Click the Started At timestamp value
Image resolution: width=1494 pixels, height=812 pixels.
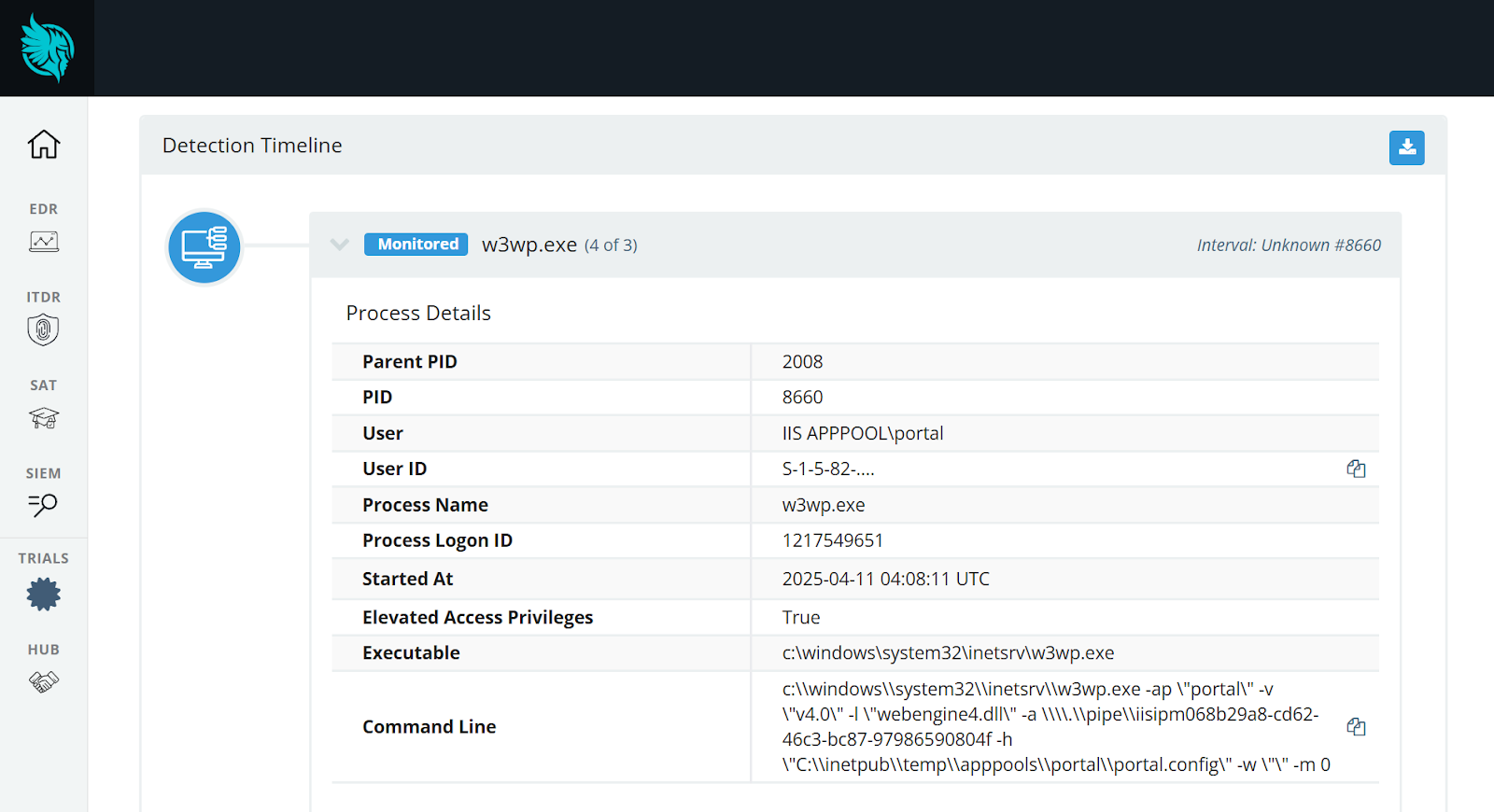click(885, 579)
